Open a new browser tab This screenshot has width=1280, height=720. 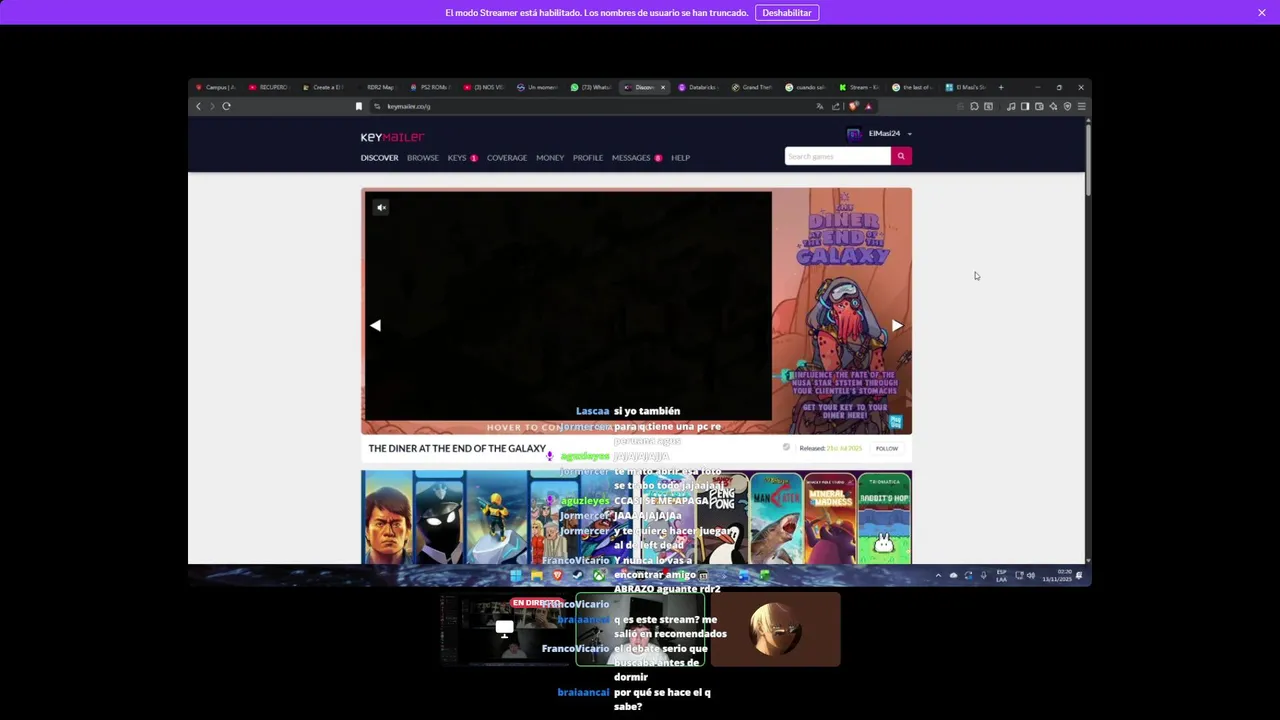point(1001,87)
